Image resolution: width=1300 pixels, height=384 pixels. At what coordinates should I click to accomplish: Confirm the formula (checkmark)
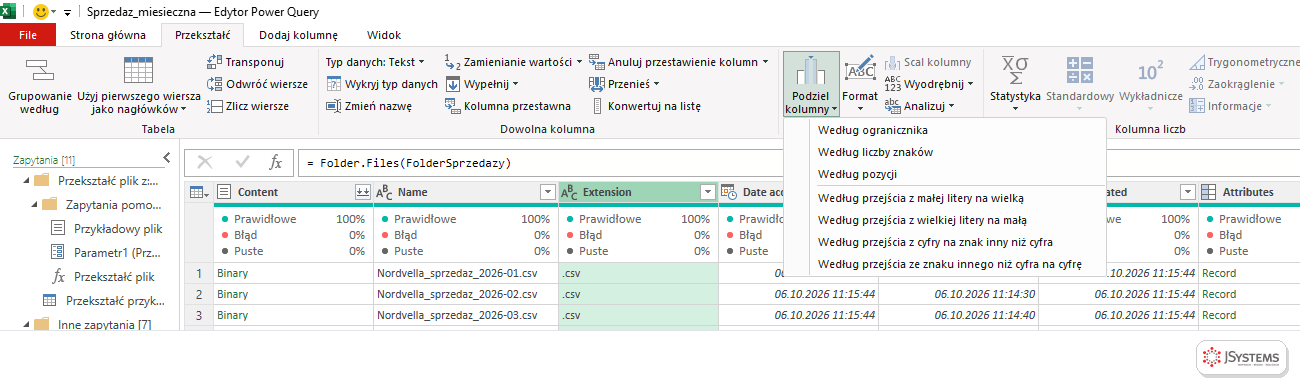tap(241, 162)
